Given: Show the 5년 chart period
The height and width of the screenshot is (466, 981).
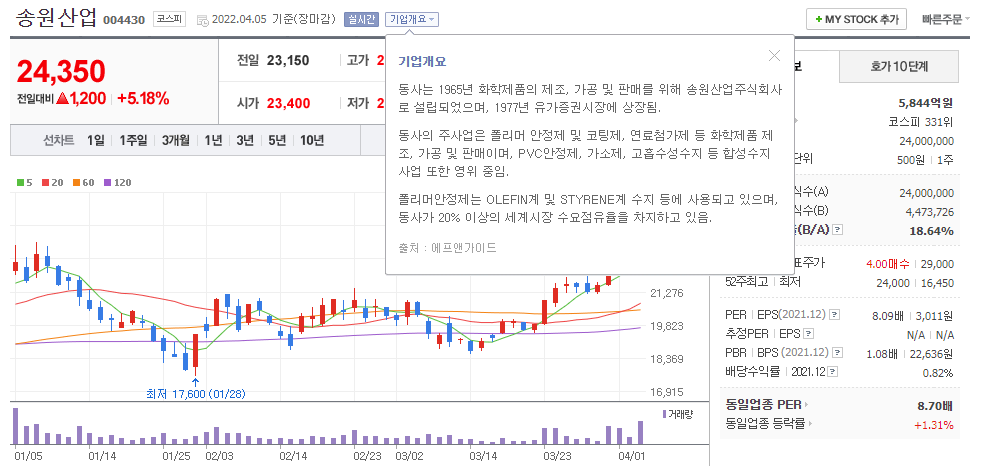Looking at the screenshot, I should (x=277, y=141).
